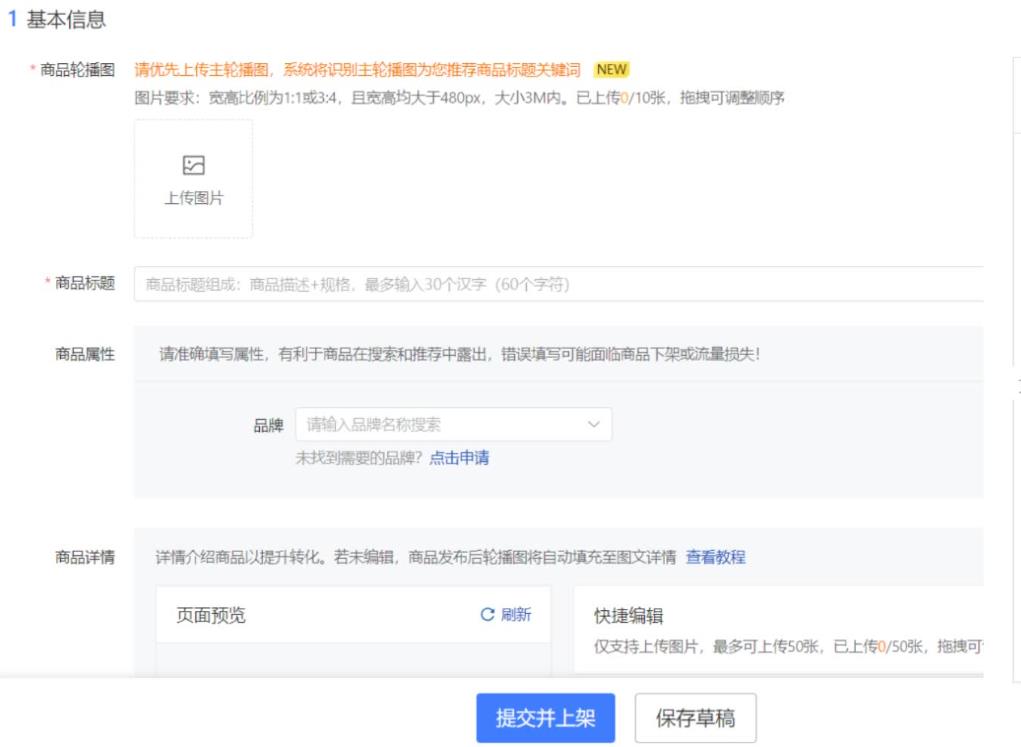The image size is (1021, 747).
Task: Click the 基本信息 section heading
Action: click(66, 20)
